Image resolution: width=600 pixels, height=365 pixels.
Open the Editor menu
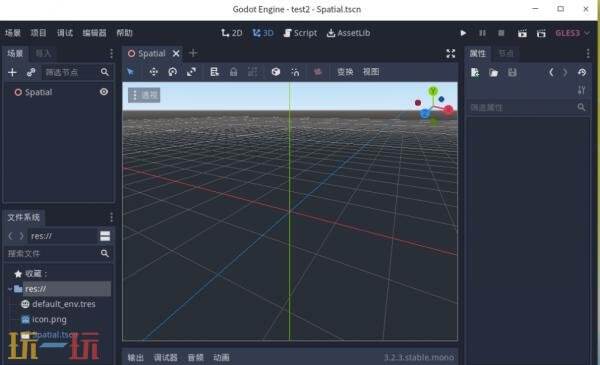point(94,33)
